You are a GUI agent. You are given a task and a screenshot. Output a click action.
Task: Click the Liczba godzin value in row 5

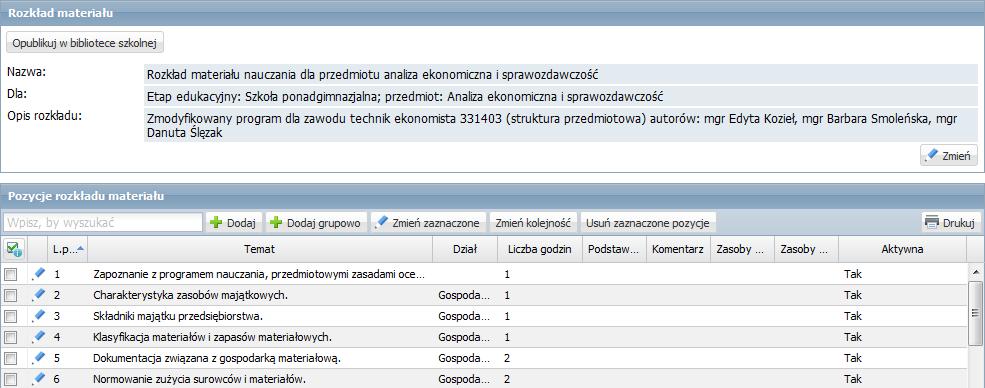pos(507,358)
